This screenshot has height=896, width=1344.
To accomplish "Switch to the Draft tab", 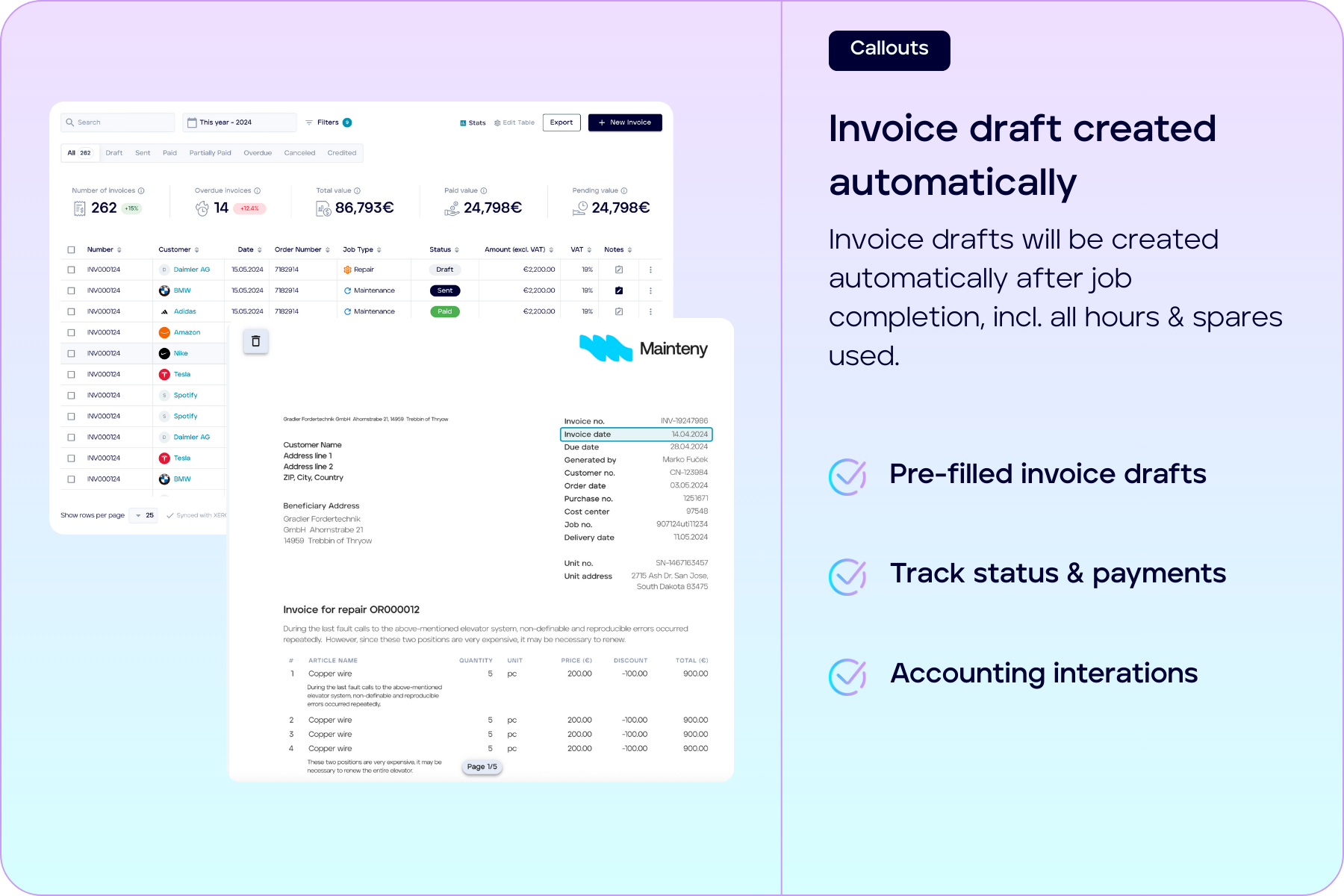I will (114, 153).
